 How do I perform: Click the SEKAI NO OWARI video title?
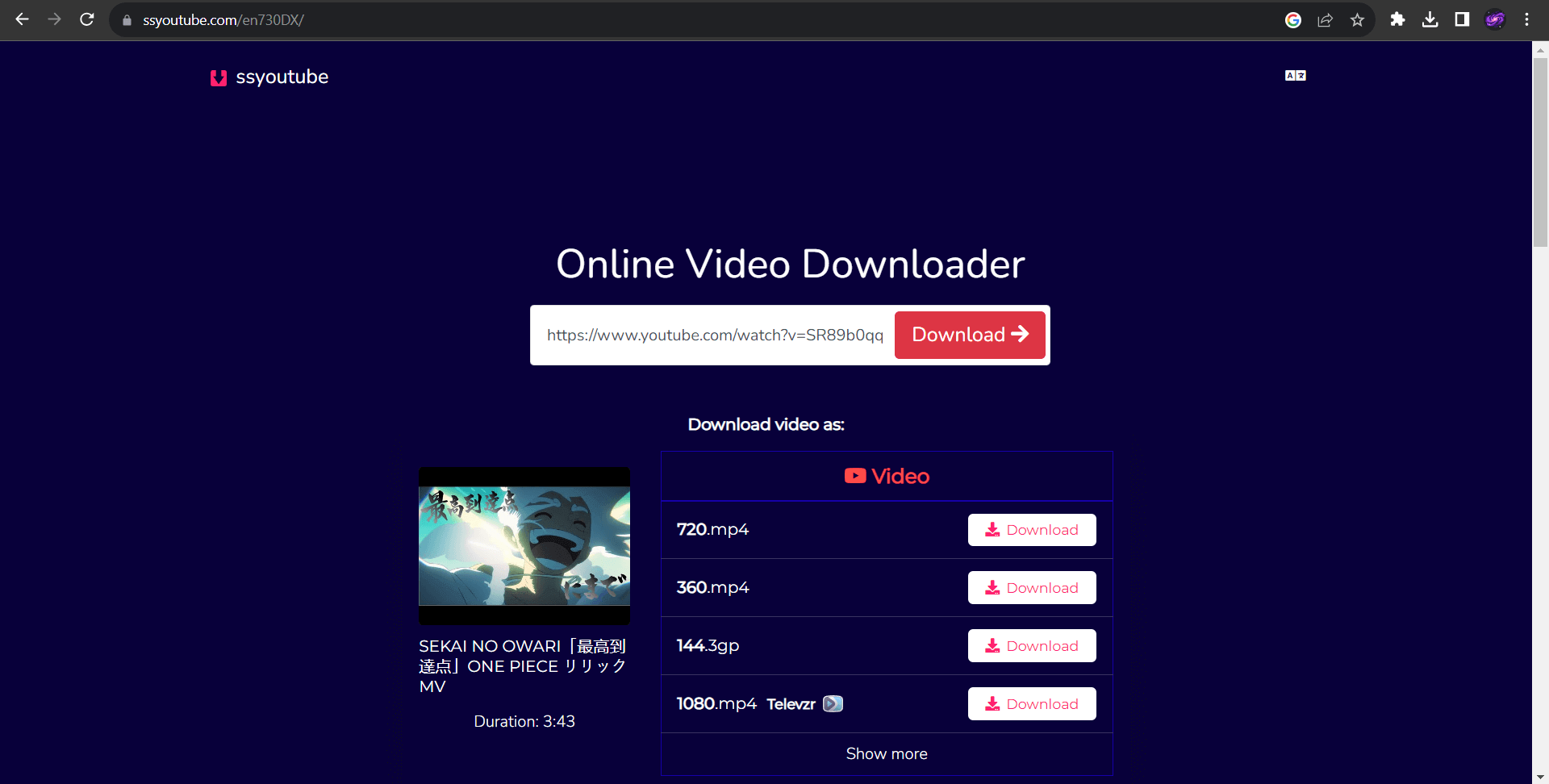(523, 666)
